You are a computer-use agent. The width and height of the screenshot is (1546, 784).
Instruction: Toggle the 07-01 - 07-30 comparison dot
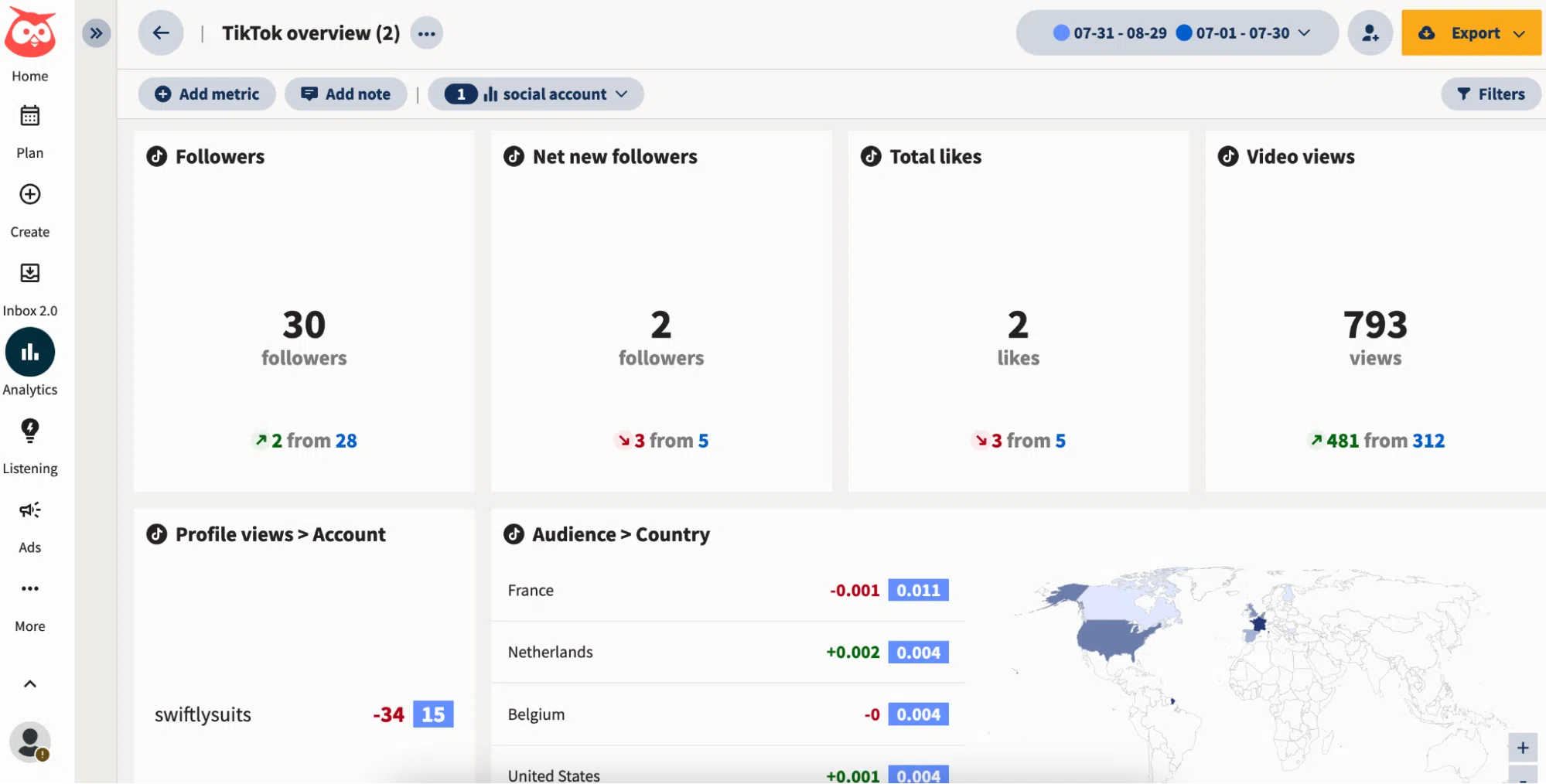[1184, 32]
